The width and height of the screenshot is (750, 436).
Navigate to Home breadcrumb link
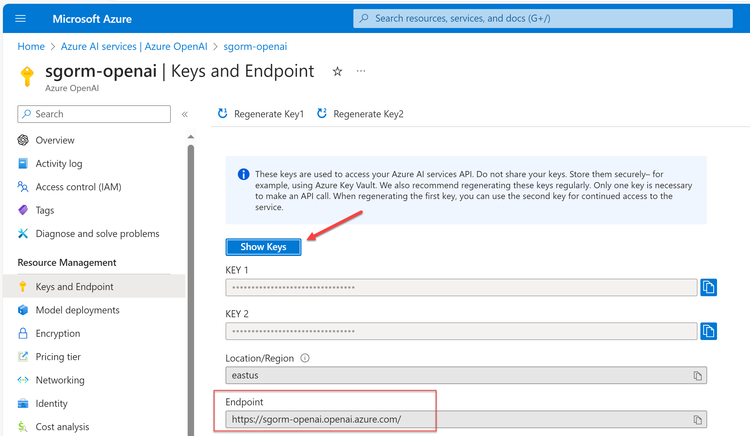(x=31, y=46)
